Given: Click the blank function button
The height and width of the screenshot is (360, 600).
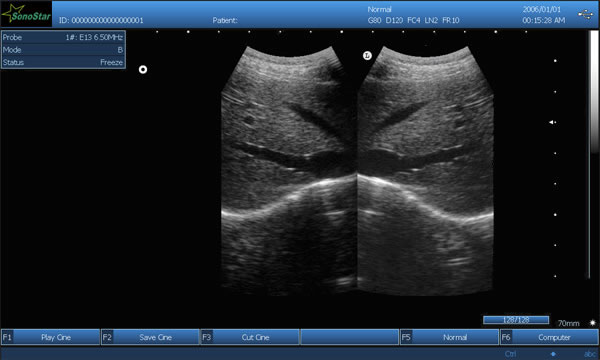Looking at the screenshot, I should (x=350, y=337).
